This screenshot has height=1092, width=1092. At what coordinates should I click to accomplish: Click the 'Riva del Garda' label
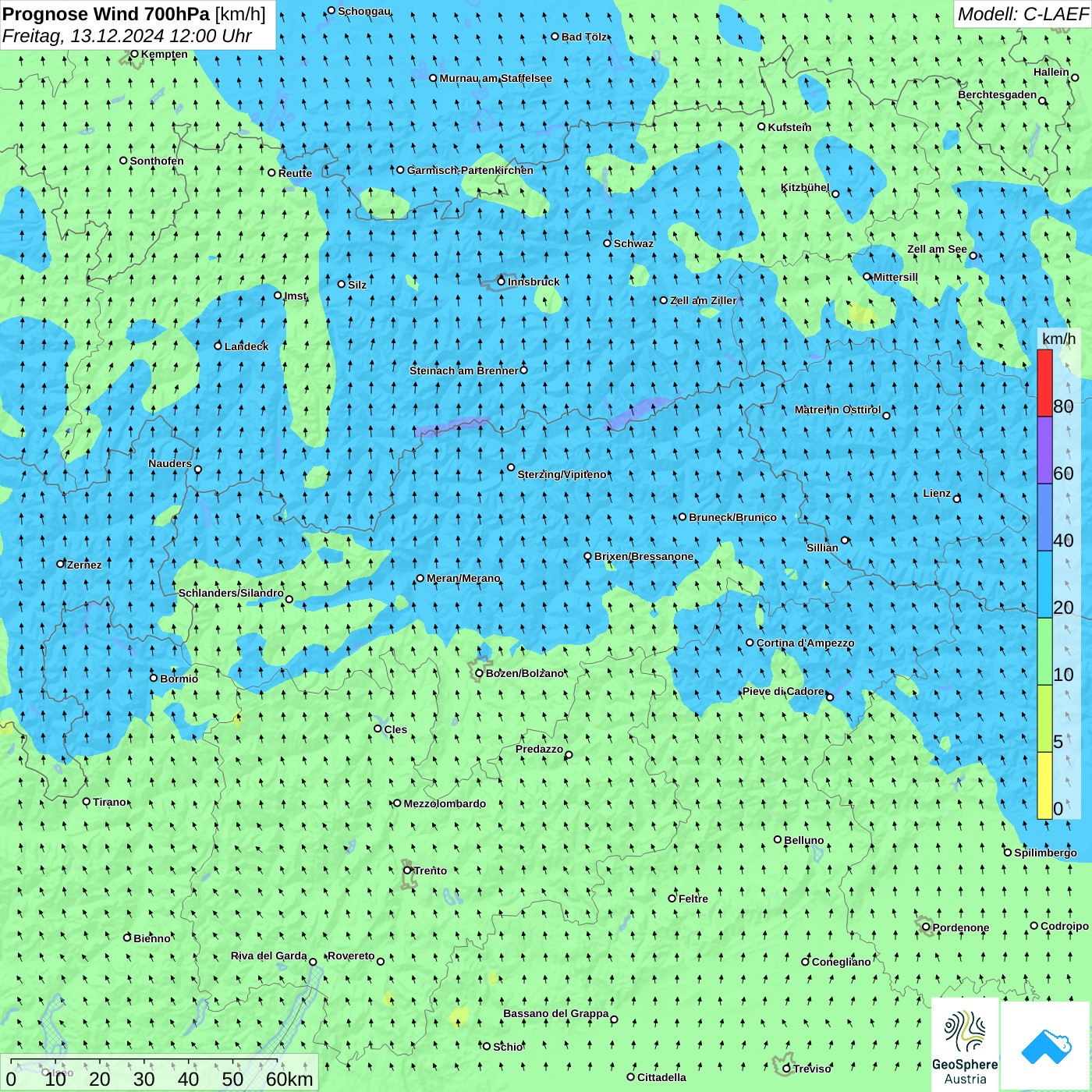[x=268, y=955]
